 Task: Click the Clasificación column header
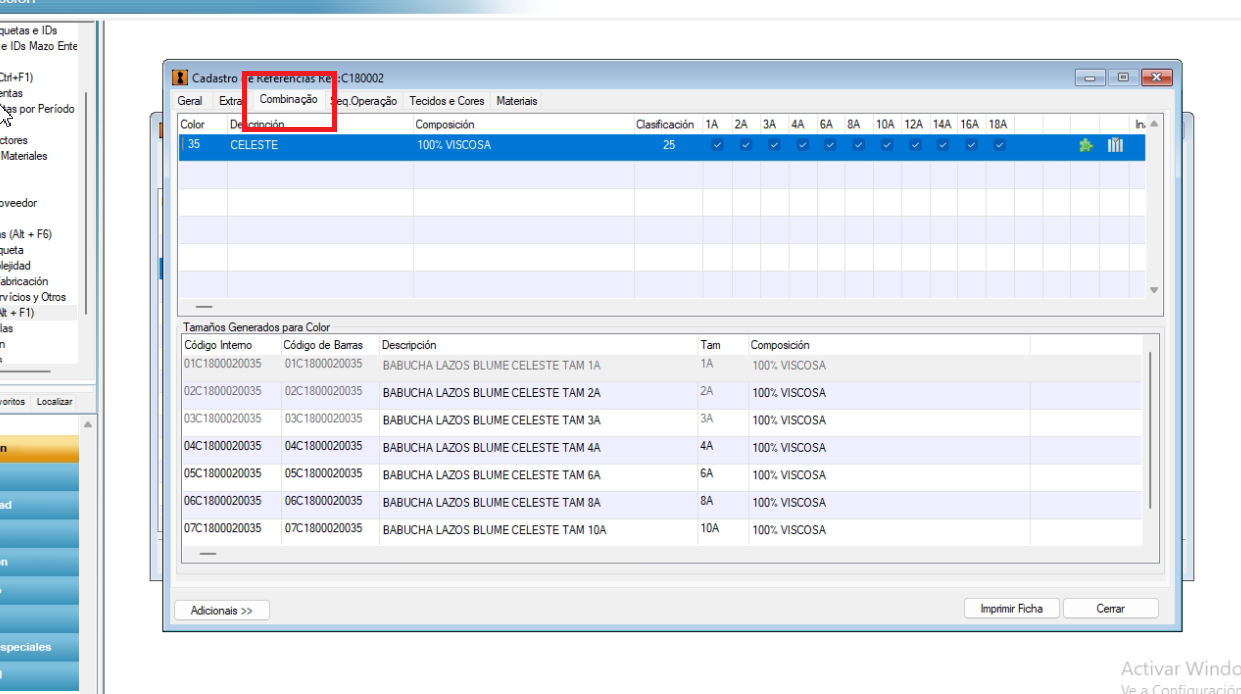tap(665, 125)
